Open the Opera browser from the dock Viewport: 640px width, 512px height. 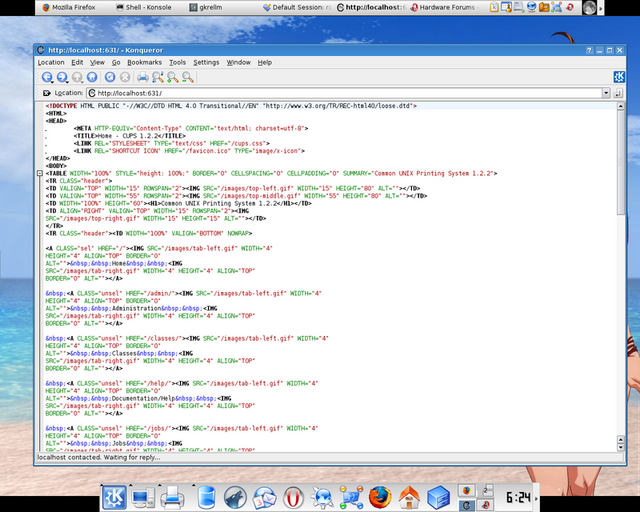click(294, 497)
